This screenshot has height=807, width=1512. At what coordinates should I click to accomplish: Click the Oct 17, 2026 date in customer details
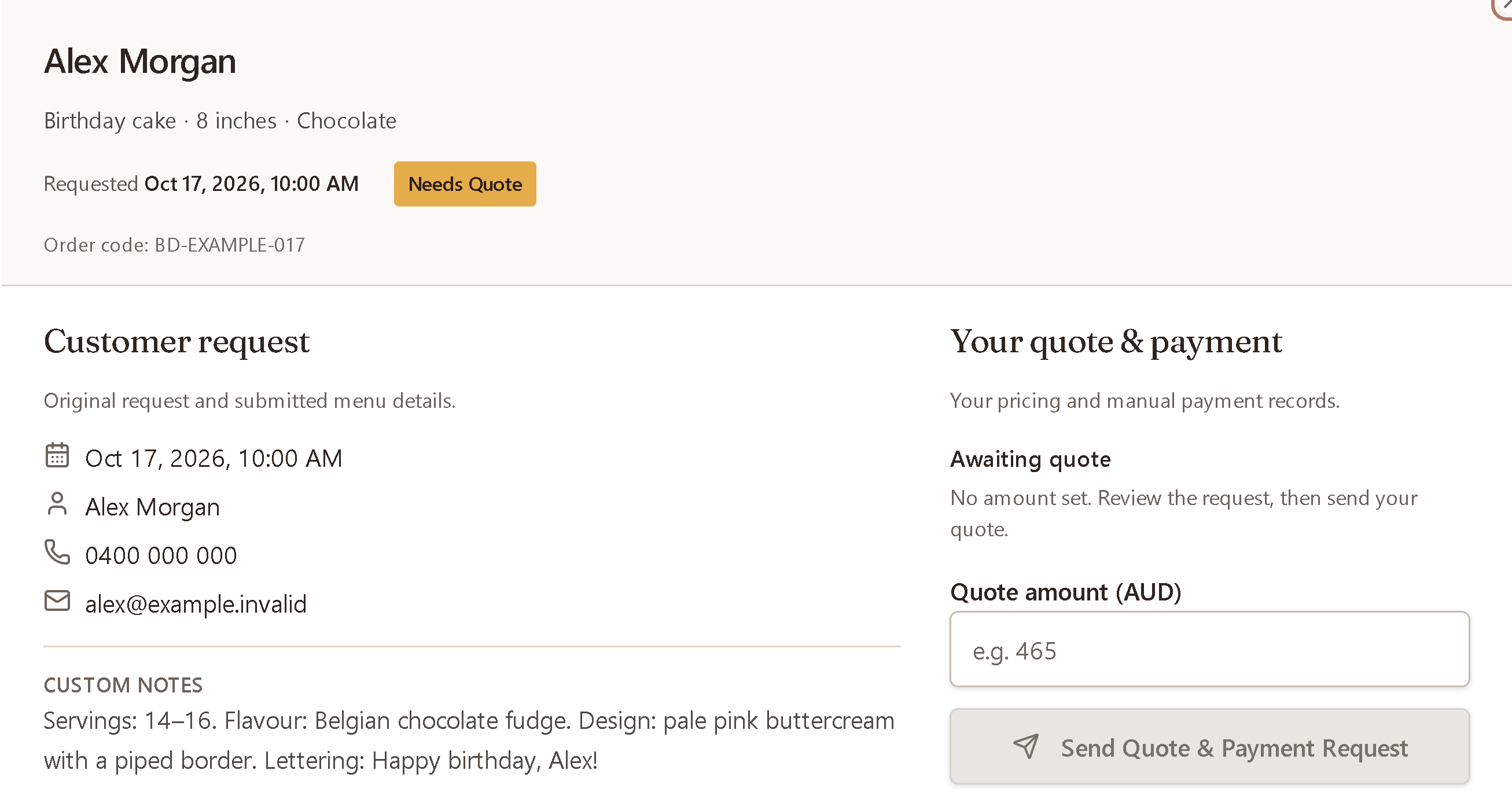[214, 458]
